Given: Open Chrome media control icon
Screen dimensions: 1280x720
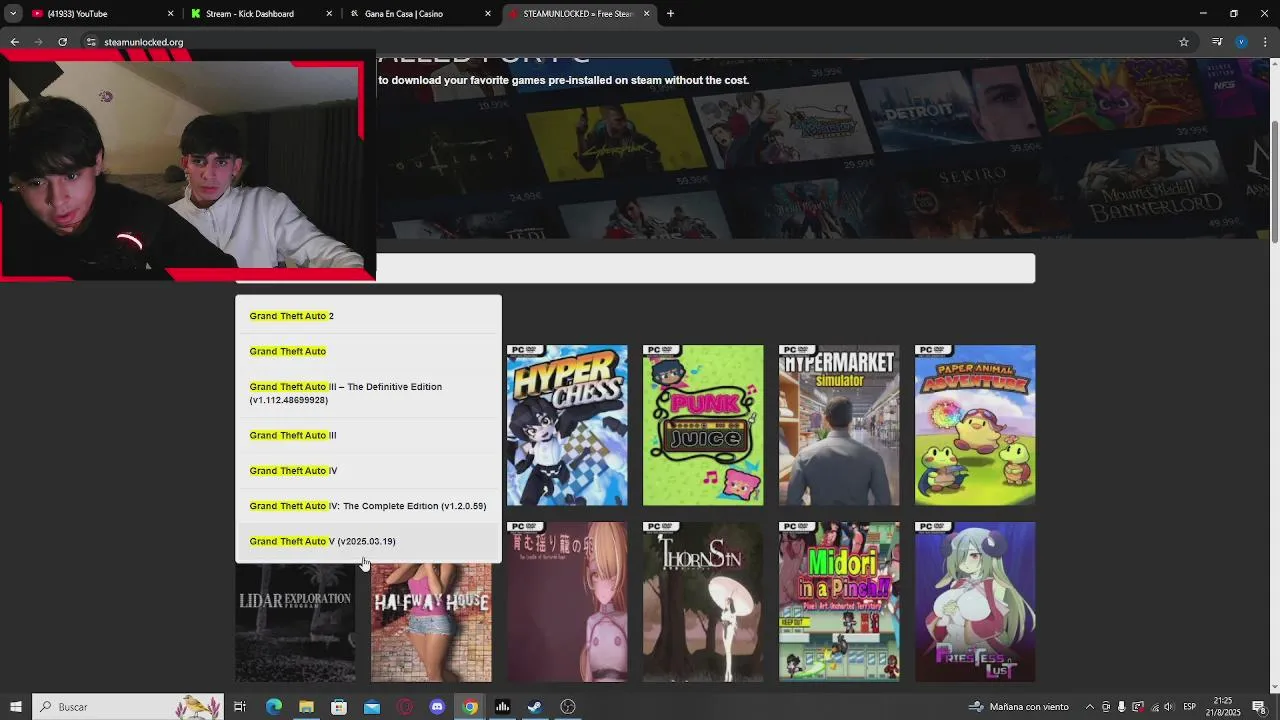Looking at the screenshot, I should (x=1217, y=42).
